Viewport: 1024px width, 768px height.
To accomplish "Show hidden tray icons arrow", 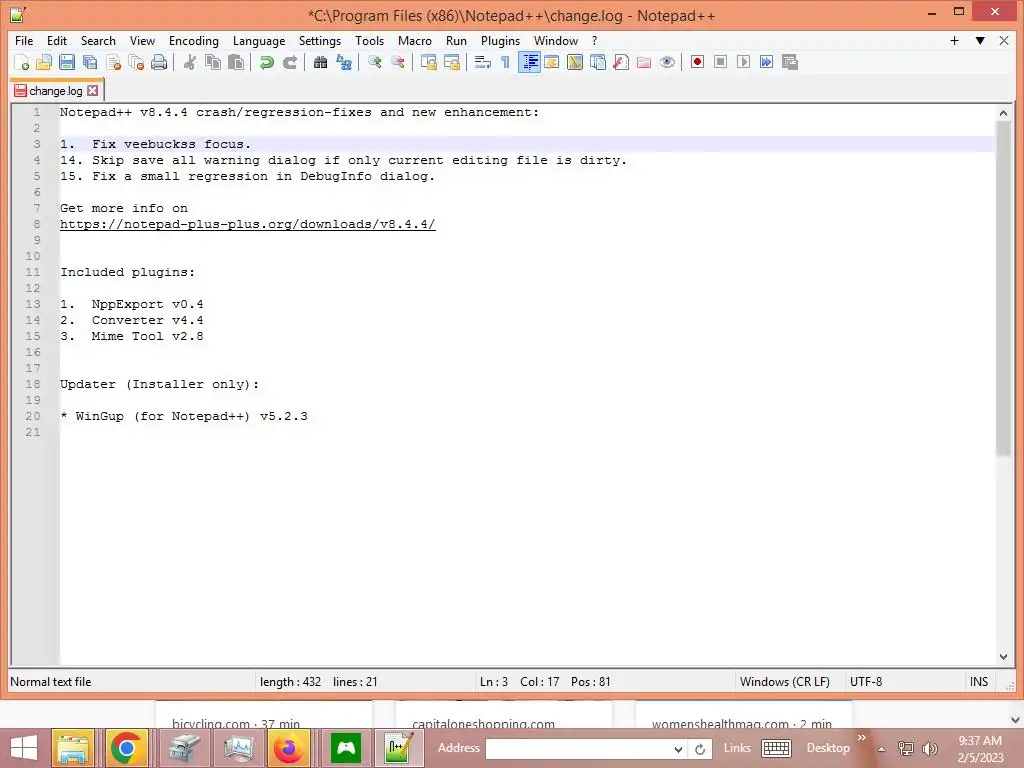I will pos(881,749).
